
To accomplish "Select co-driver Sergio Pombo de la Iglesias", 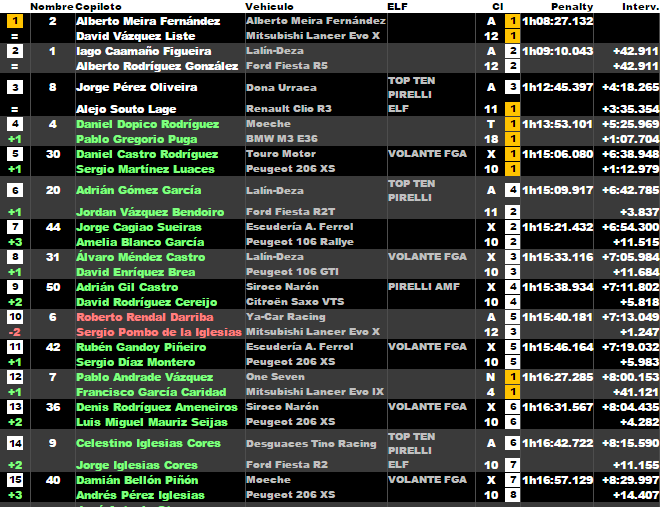I will pos(159,332).
